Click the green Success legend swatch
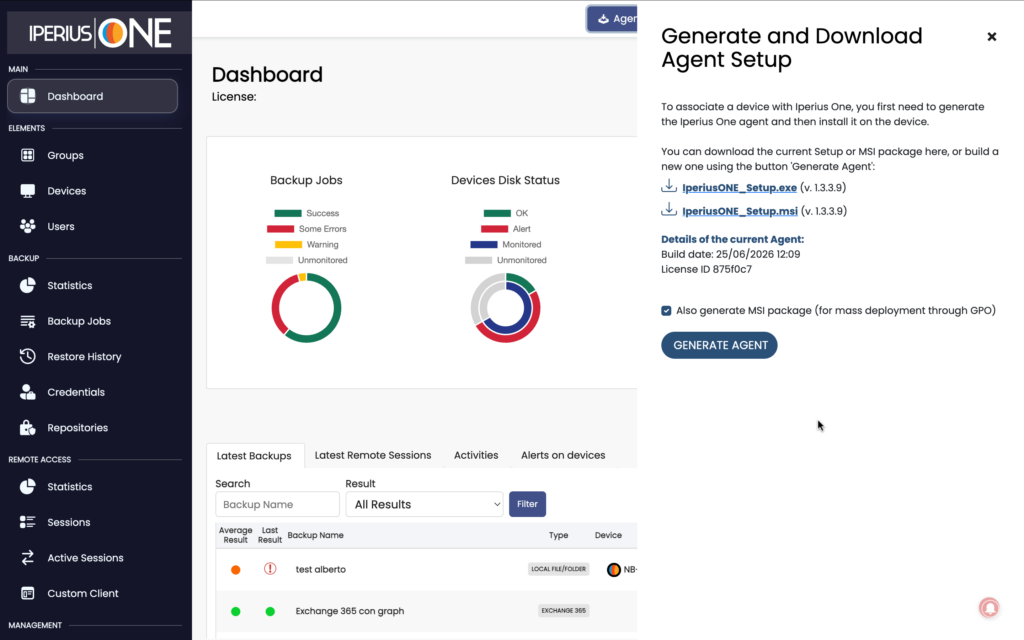Screen dimensions: 1024x640 [288, 213]
